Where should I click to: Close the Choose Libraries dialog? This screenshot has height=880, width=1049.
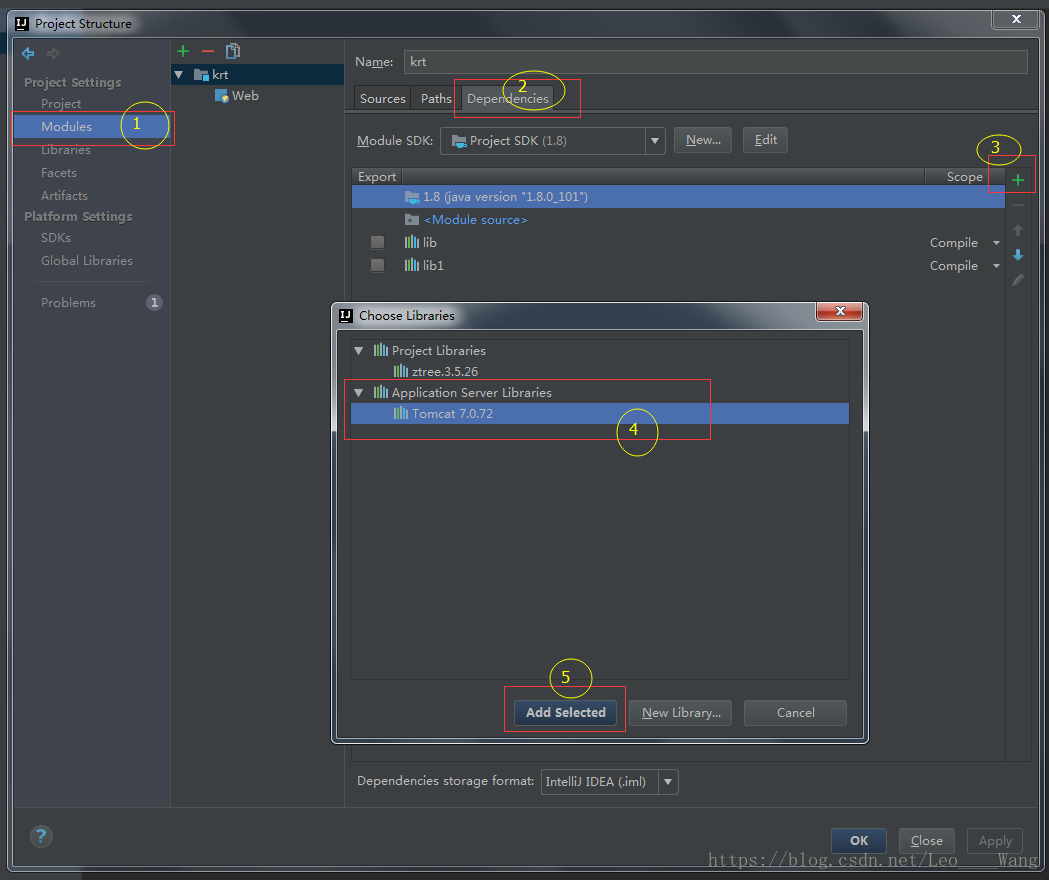840,311
